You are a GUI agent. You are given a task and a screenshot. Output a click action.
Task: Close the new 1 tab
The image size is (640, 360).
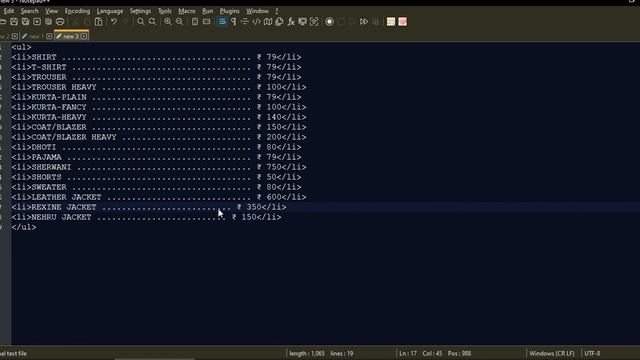click(49, 36)
